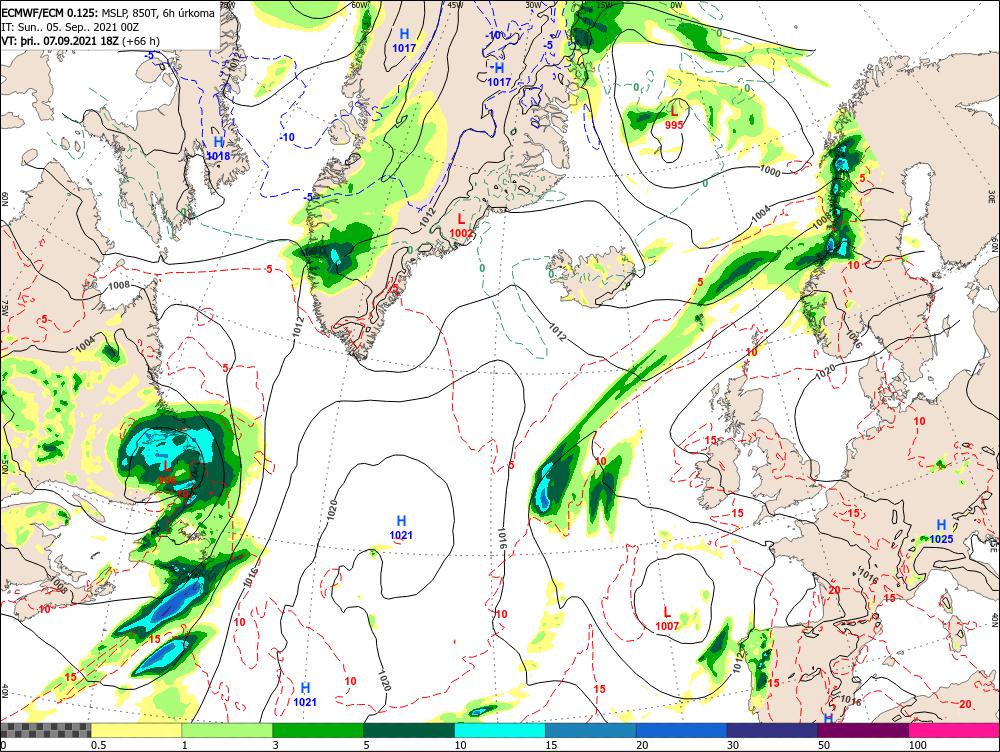
Task: Click the legend tick label '100'
Action: point(918,745)
